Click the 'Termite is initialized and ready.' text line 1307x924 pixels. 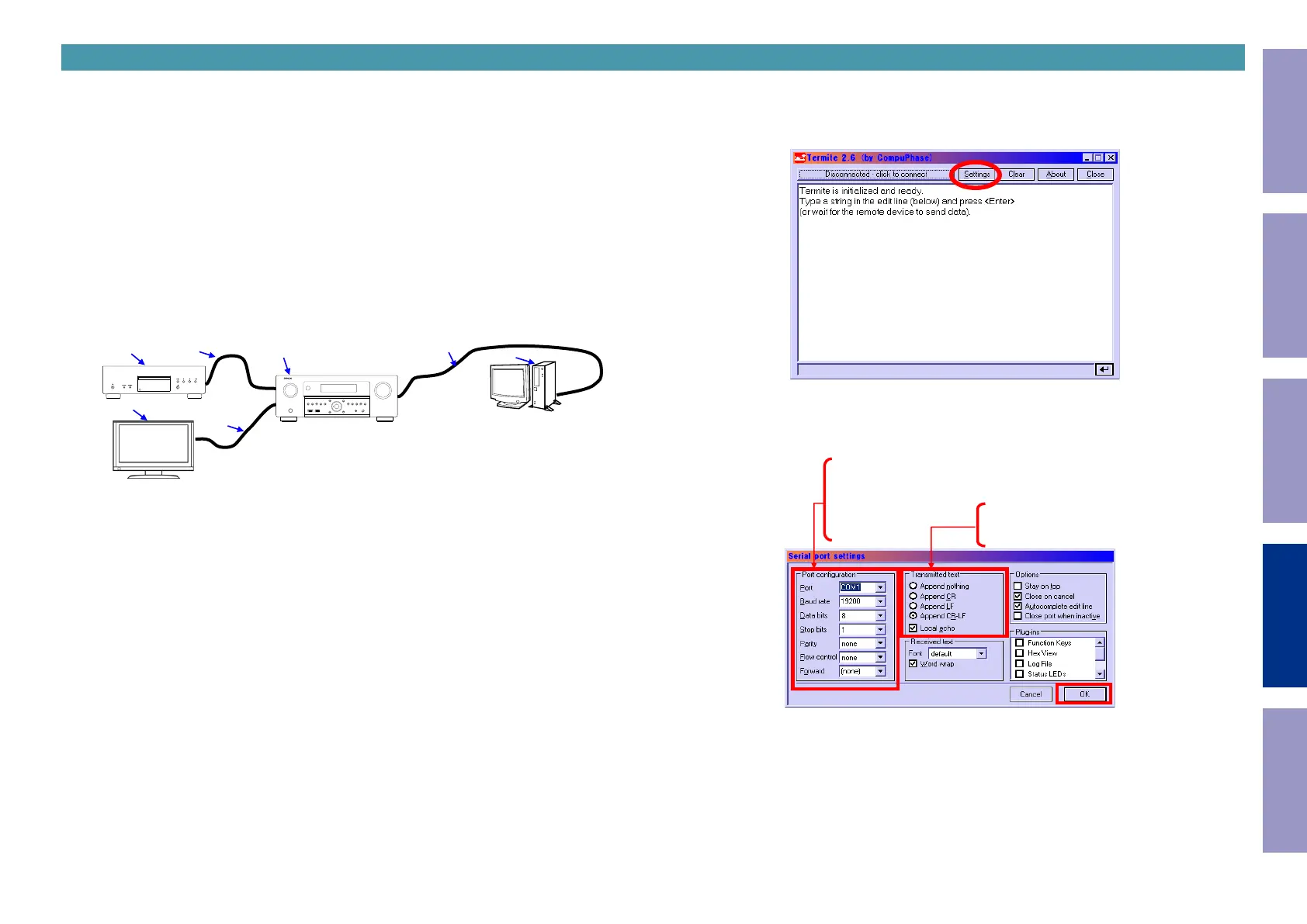[861, 191]
